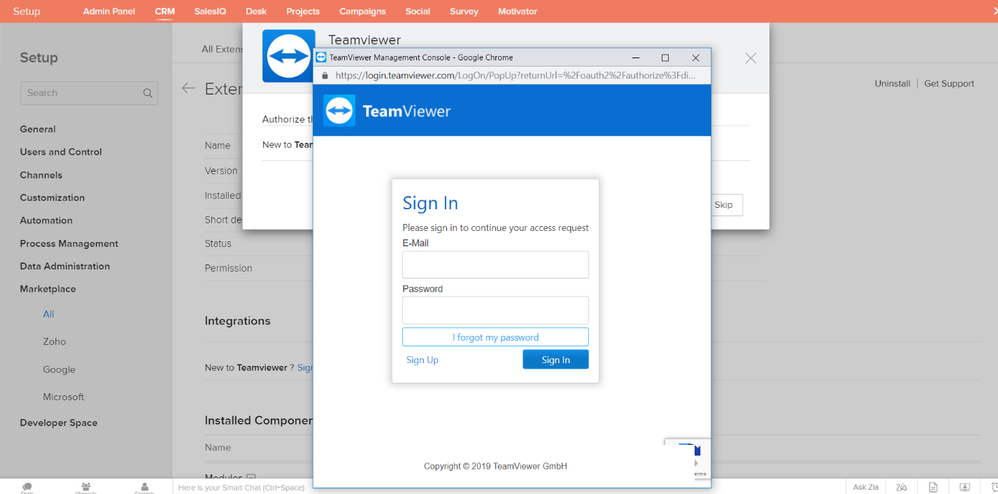Expand Data Administration in the sidebar

(x=65, y=267)
